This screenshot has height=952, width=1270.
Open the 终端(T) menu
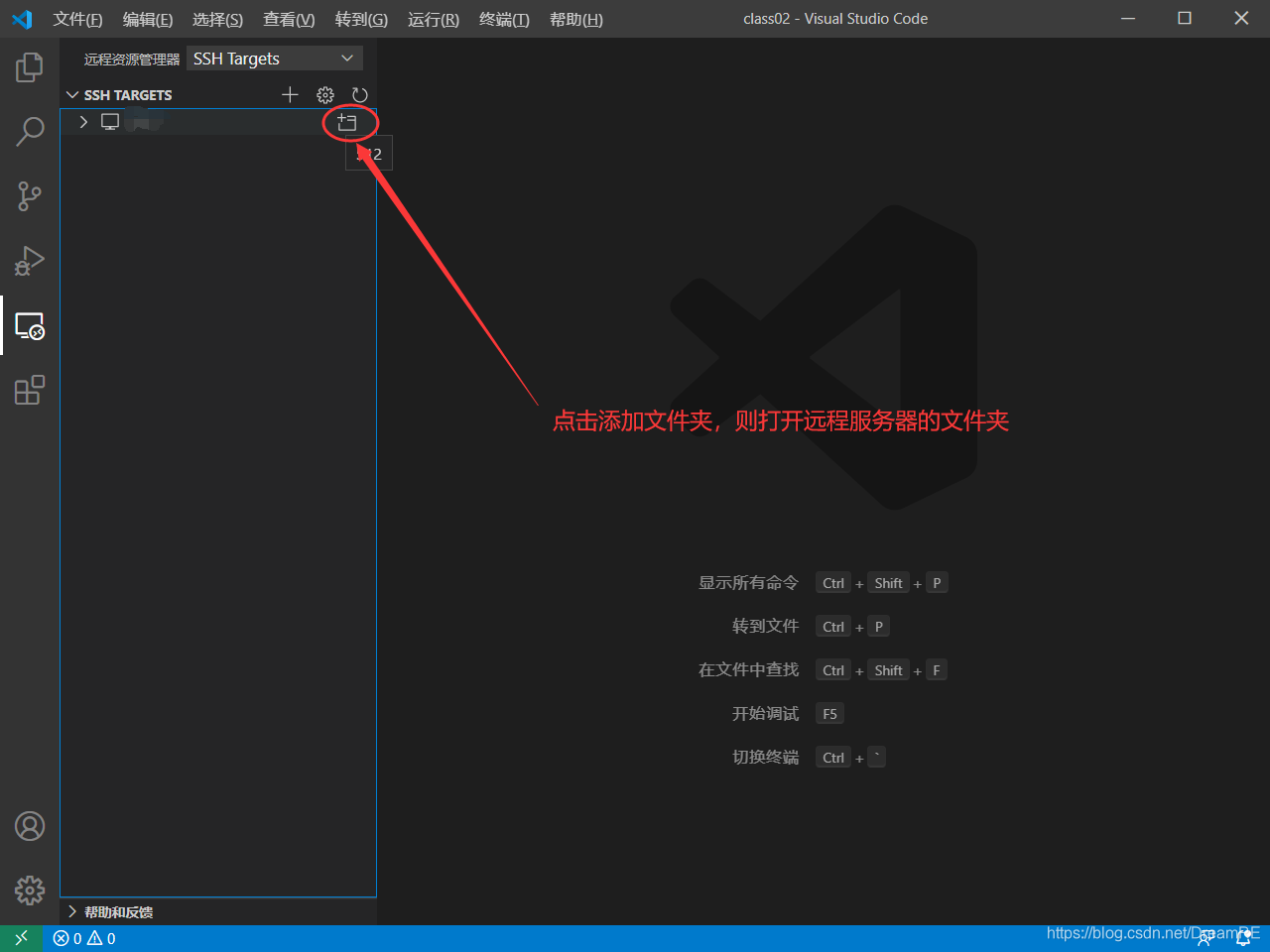[504, 19]
